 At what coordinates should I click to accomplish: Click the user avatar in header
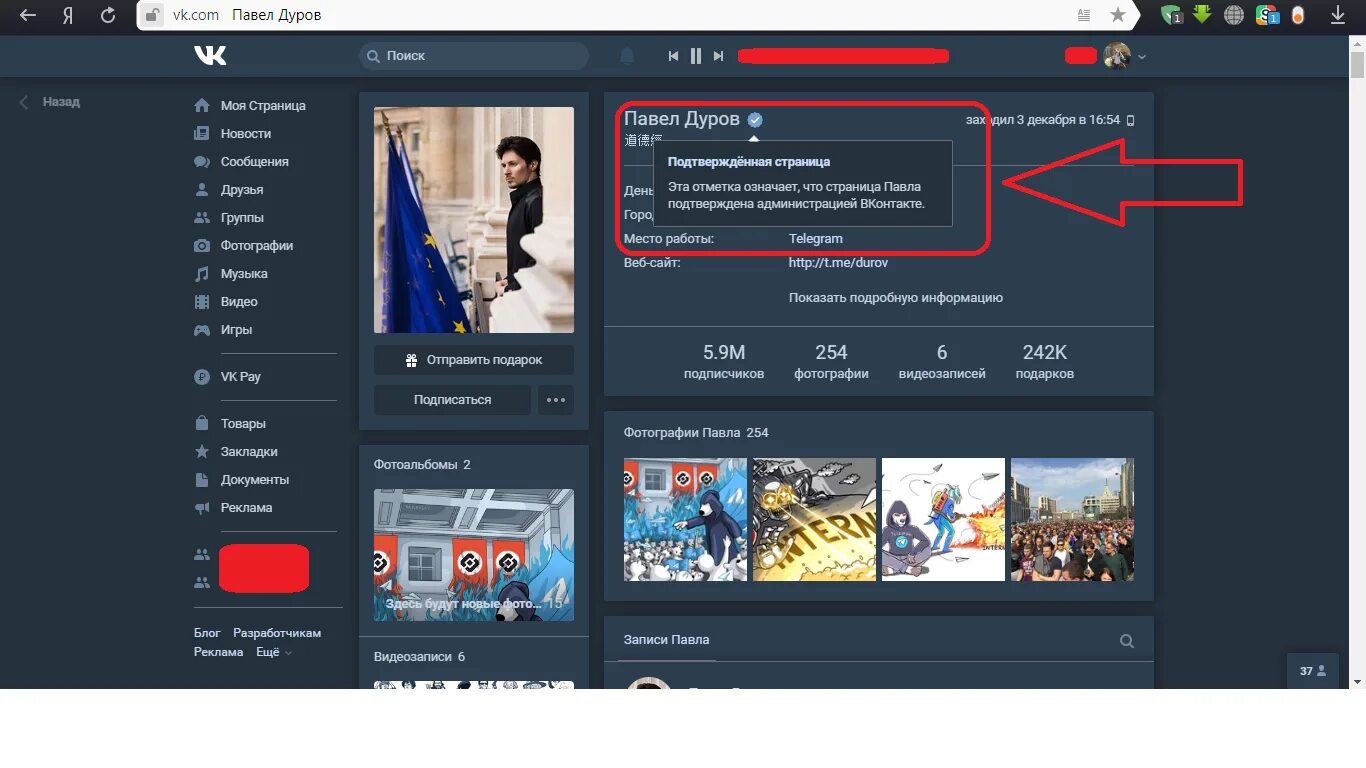[x=1117, y=56]
